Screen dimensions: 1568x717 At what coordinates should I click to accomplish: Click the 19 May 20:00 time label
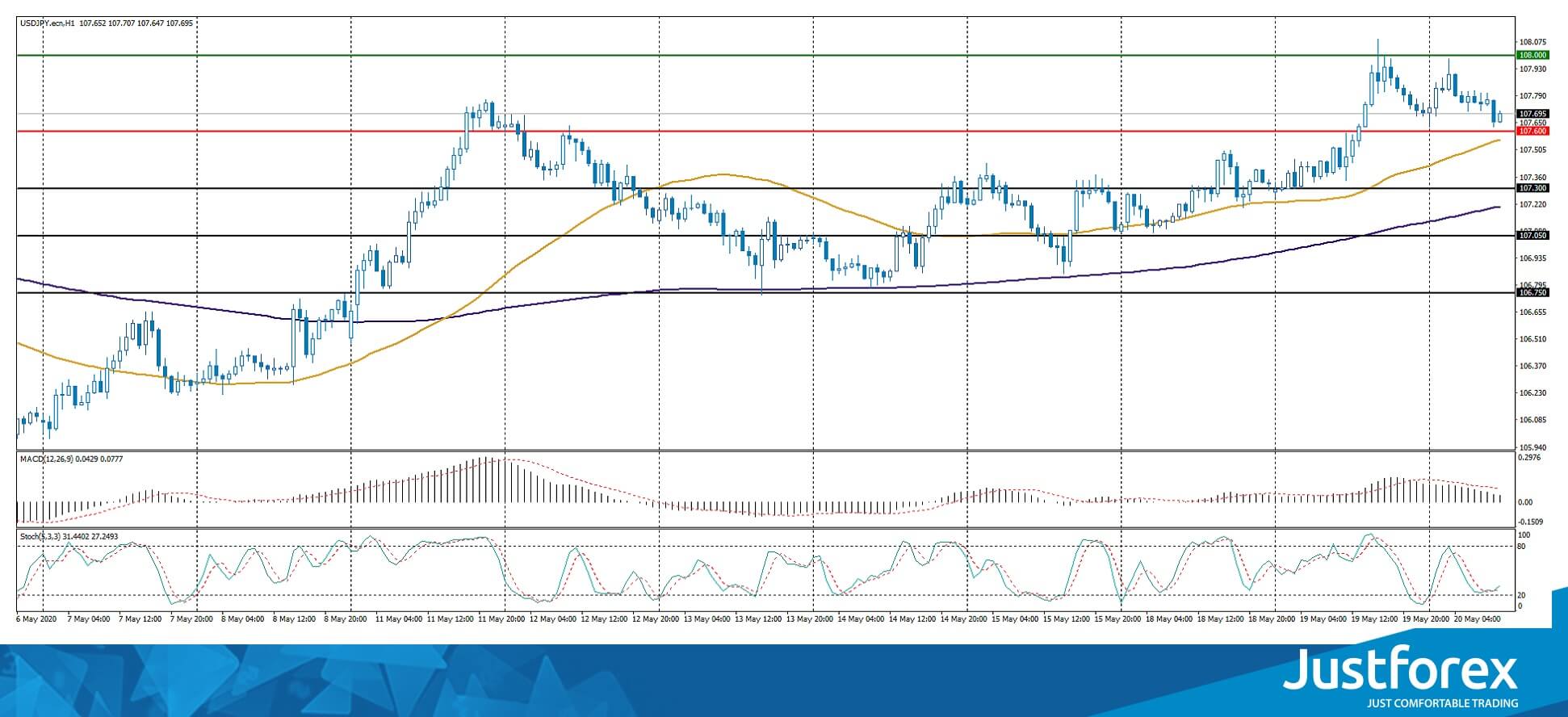1428,619
